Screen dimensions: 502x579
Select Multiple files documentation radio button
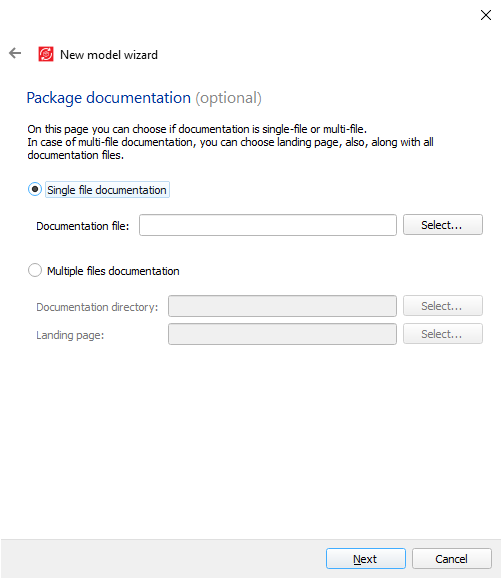coord(35,270)
